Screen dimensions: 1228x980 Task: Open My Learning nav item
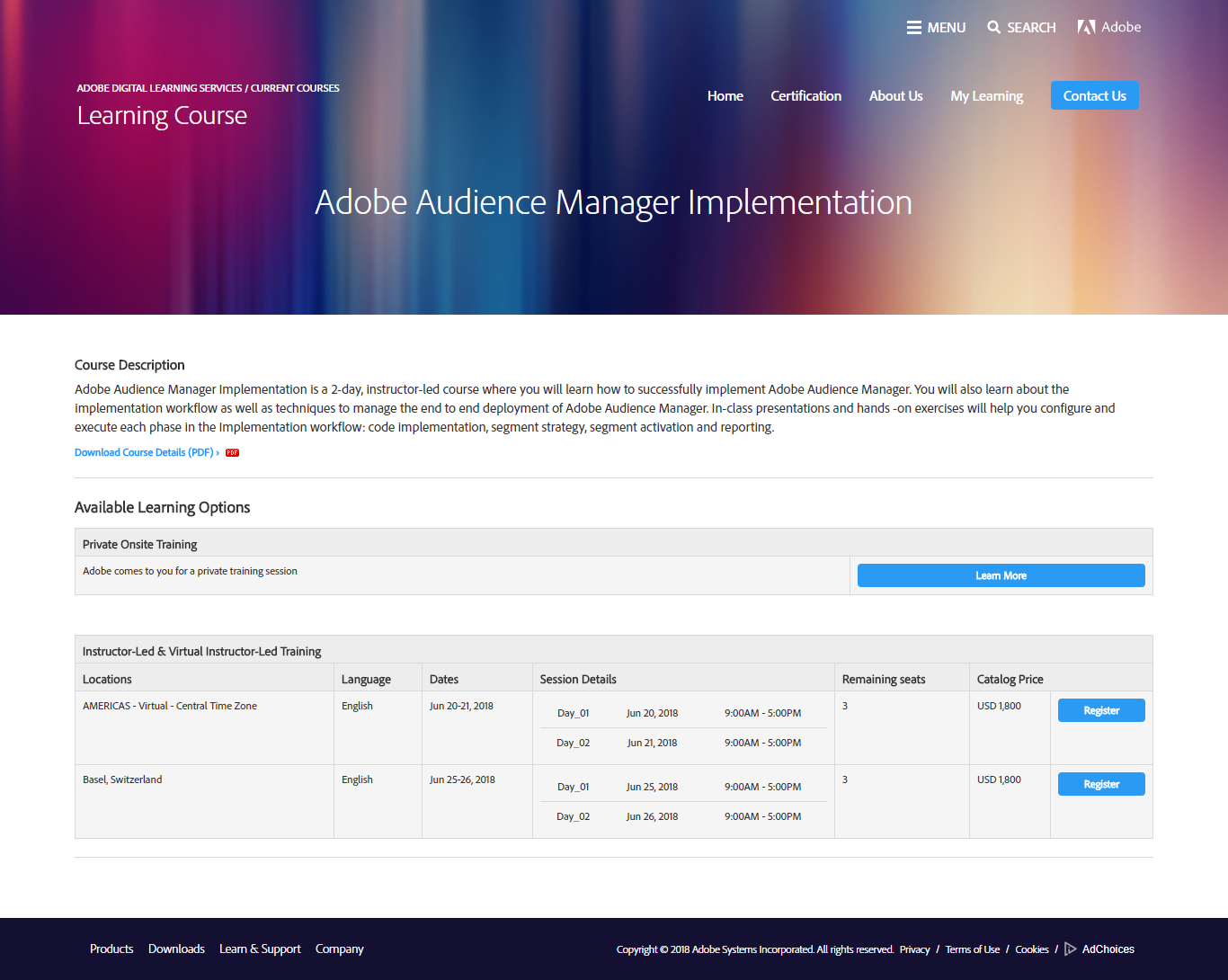[x=987, y=96]
